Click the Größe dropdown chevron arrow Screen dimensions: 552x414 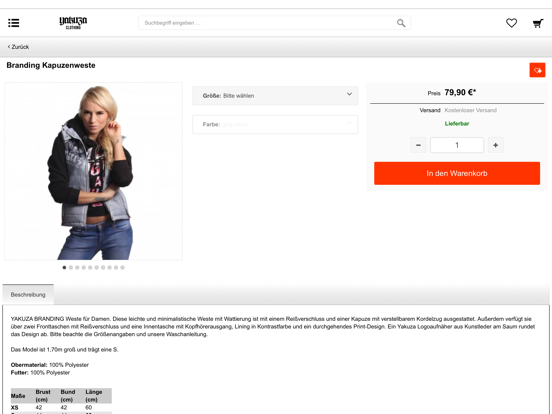pos(349,94)
